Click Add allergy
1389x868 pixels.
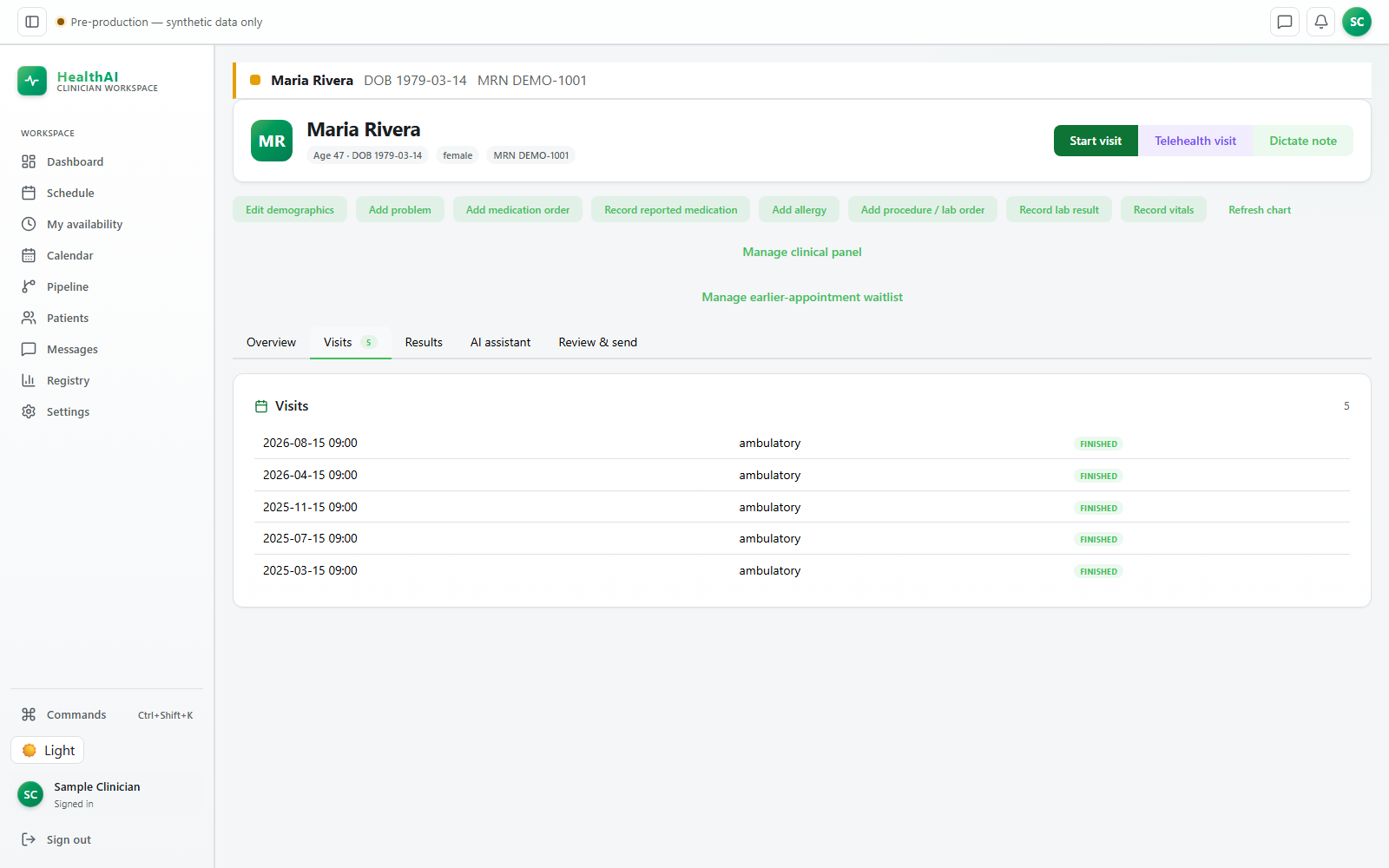point(800,209)
